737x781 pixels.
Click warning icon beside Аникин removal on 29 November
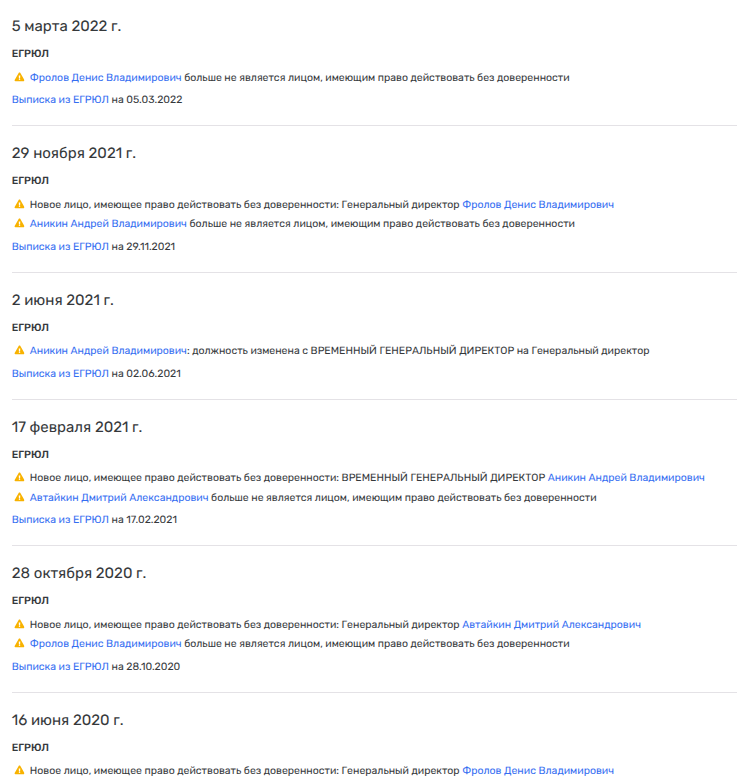coord(19,224)
